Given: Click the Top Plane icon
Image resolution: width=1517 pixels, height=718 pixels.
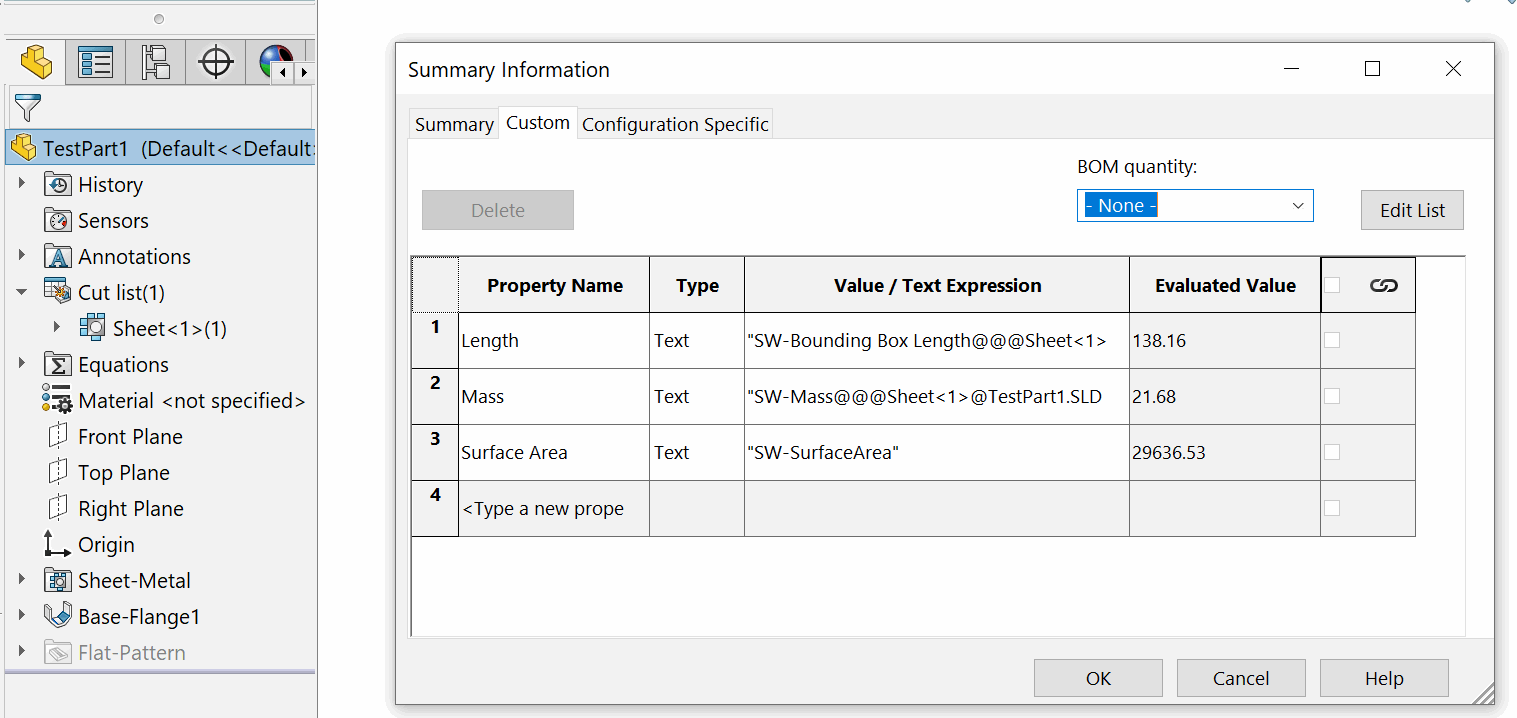Looking at the screenshot, I should (58, 472).
